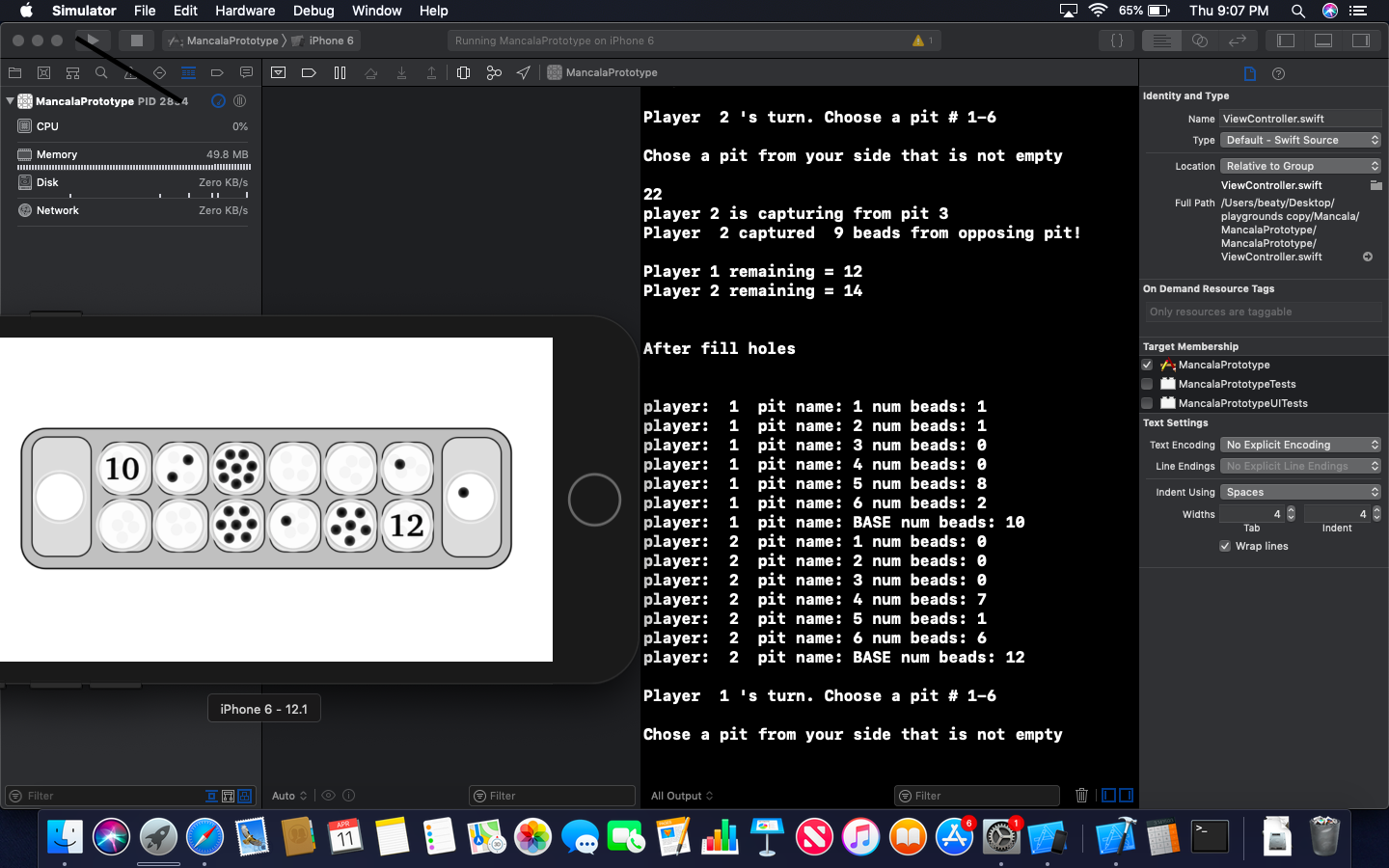Tap the mancala pit showing 12
The width and height of the screenshot is (1389, 868).
tap(406, 526)
